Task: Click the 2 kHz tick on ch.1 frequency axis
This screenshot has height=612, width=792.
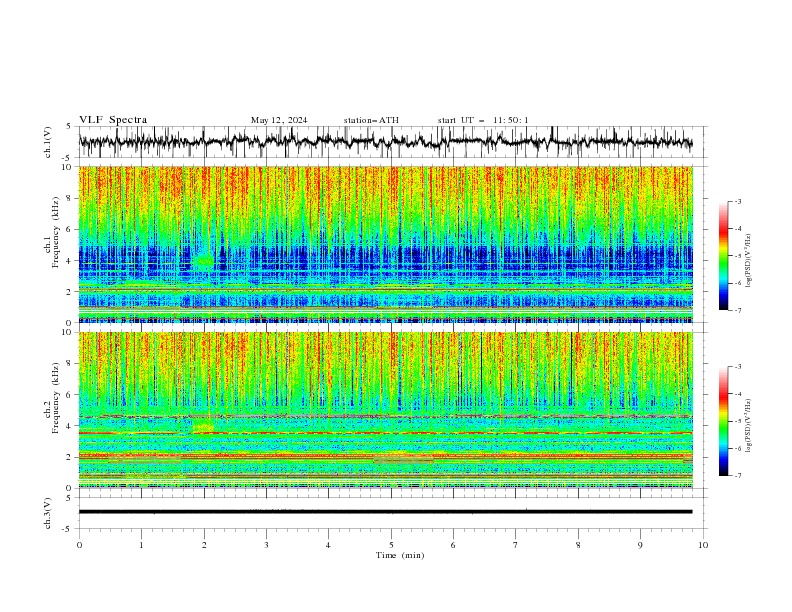Action: pos(70,291)
